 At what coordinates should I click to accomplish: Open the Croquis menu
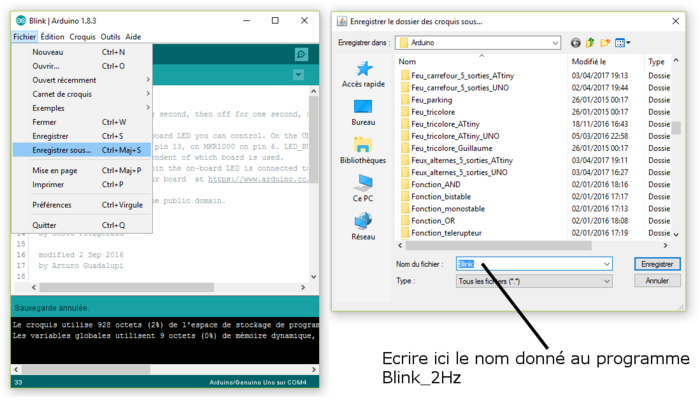tap(82, 37)
